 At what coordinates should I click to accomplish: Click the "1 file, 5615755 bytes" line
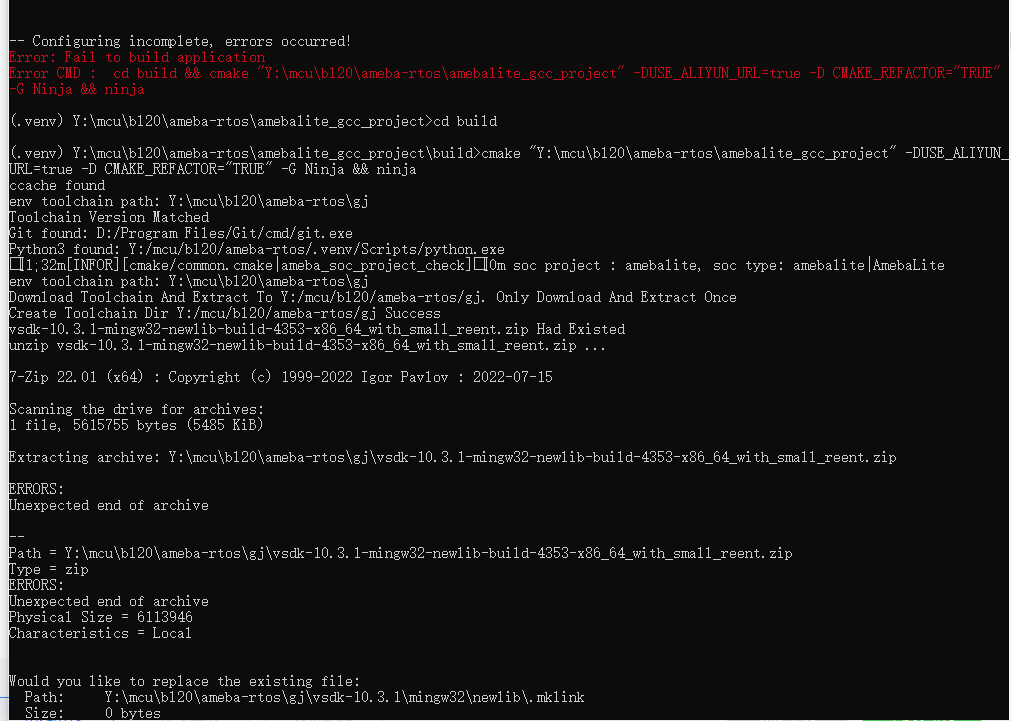coord(136,426)
